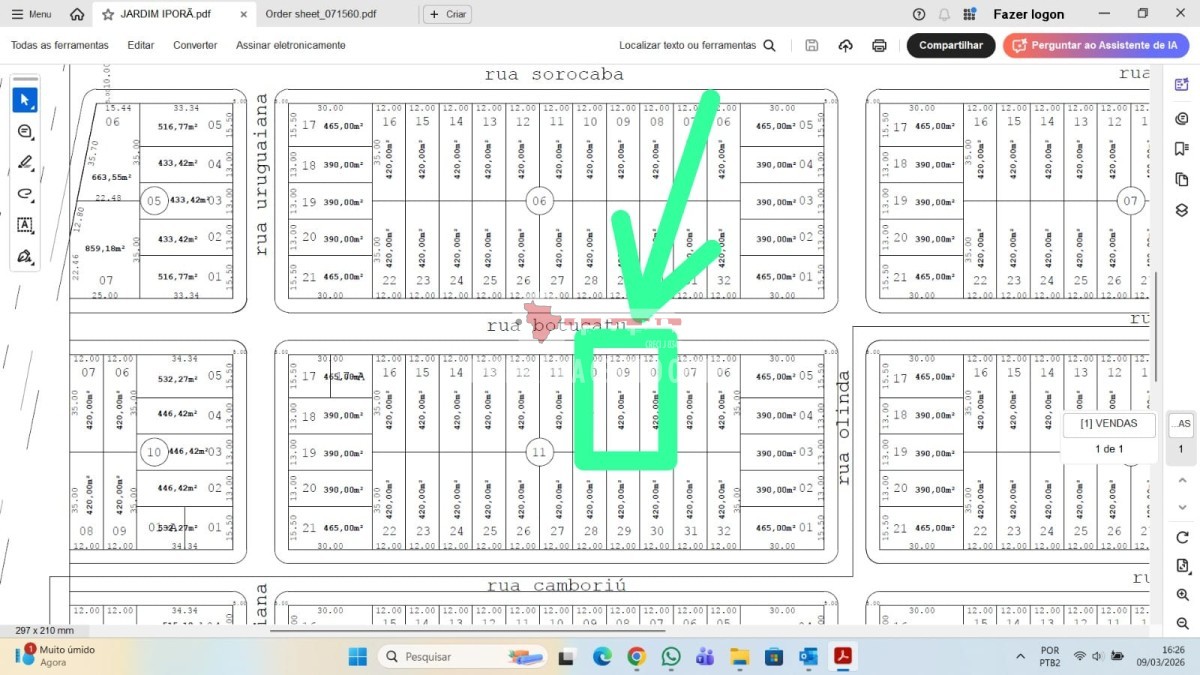Image resolution: width=1200 pixels, height=675 pixels.
Task: Click the Compartilhar button
Action: coord(950,45)
